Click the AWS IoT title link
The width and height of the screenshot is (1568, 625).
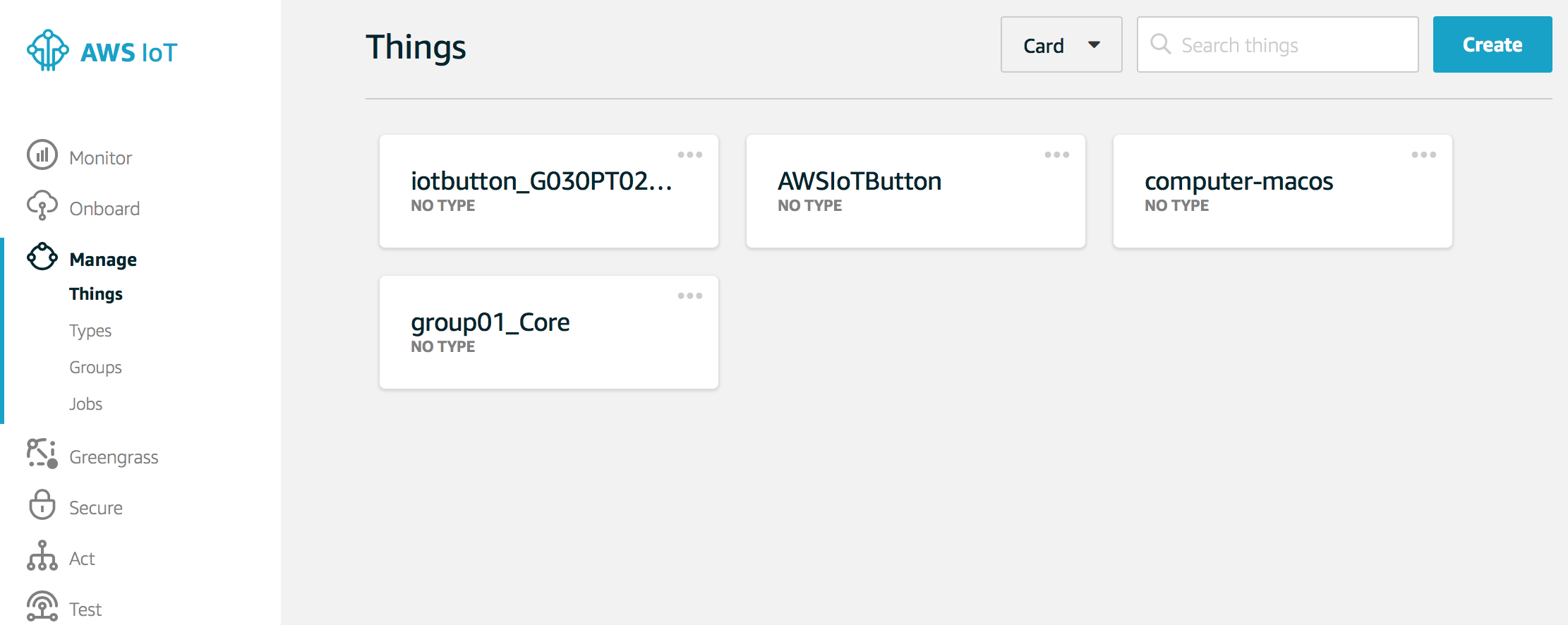(x=128, y=52)
